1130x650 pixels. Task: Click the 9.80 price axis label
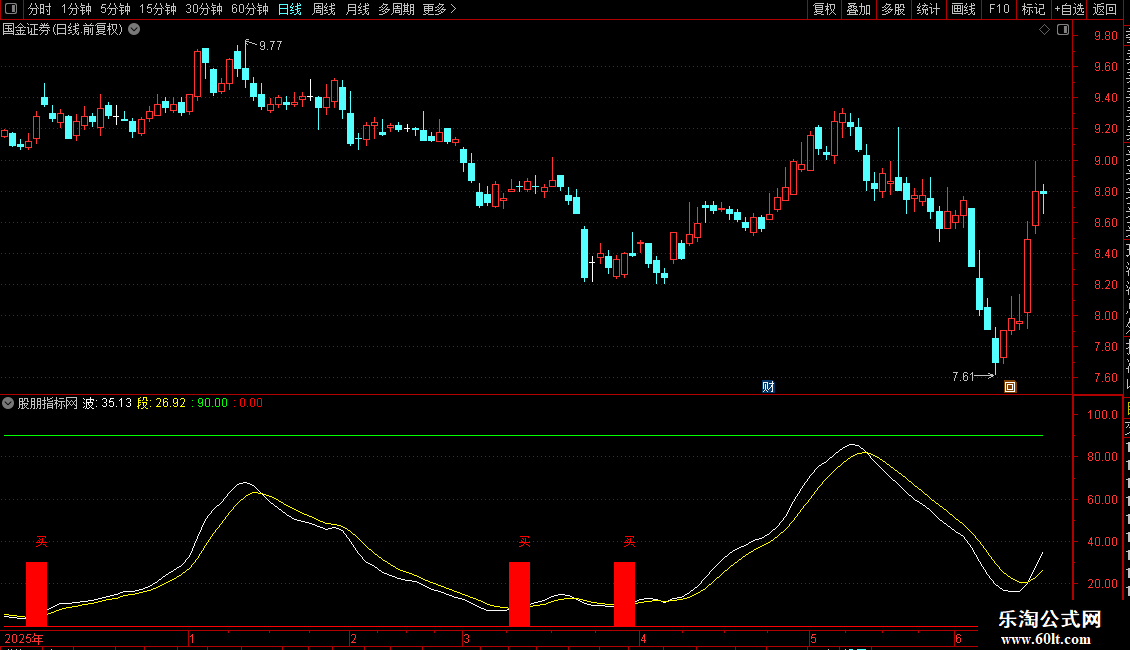tap(1105, 36)
